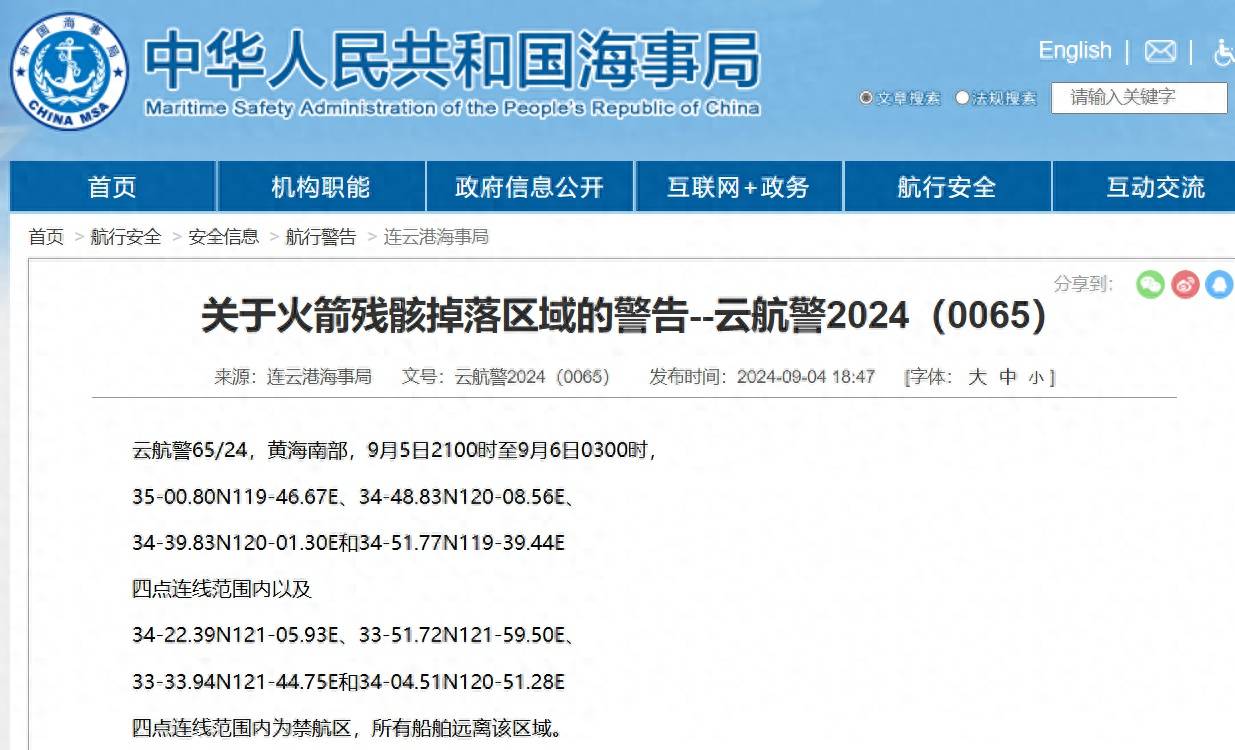The width and height of the screenshot is (1235, 750).
Task: Open the mail envelope icon
Action: pyautogui.click(x=1160, y=51)
